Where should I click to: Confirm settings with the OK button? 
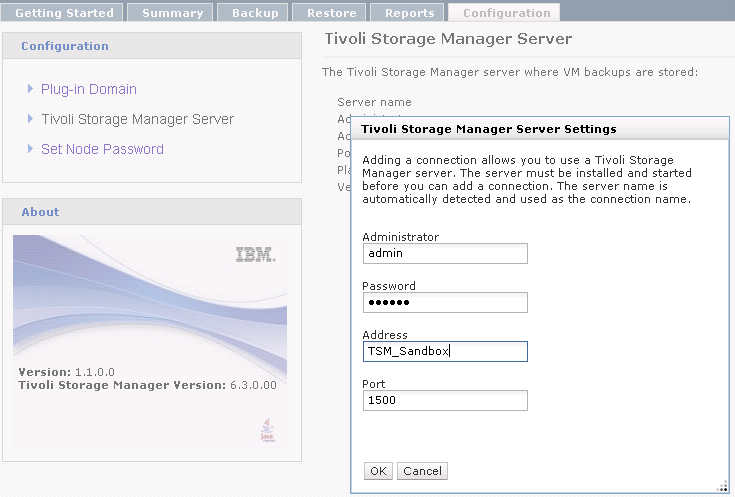(x=377, y=471)
